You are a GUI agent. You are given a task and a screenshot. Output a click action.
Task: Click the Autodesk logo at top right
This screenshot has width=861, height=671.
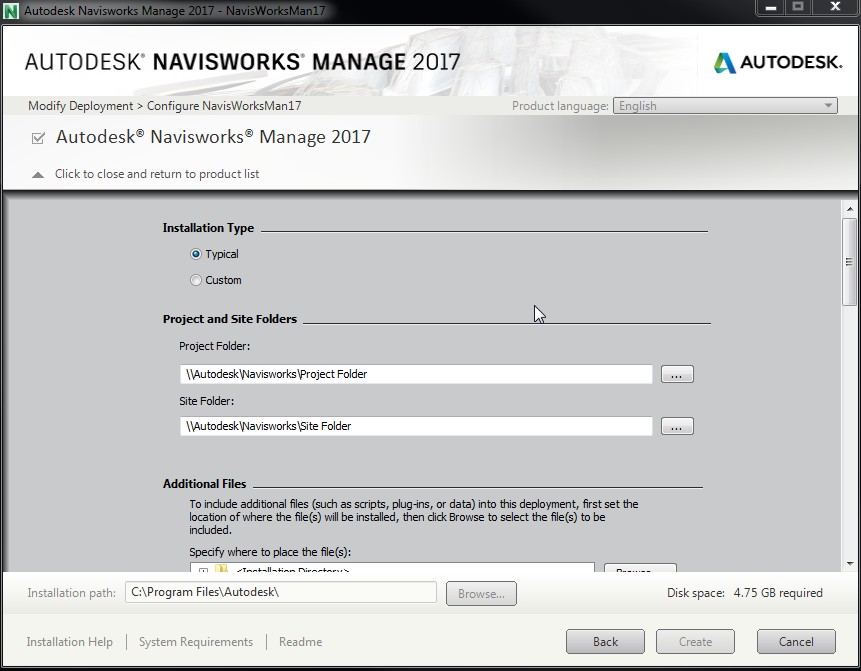point(778,61)
